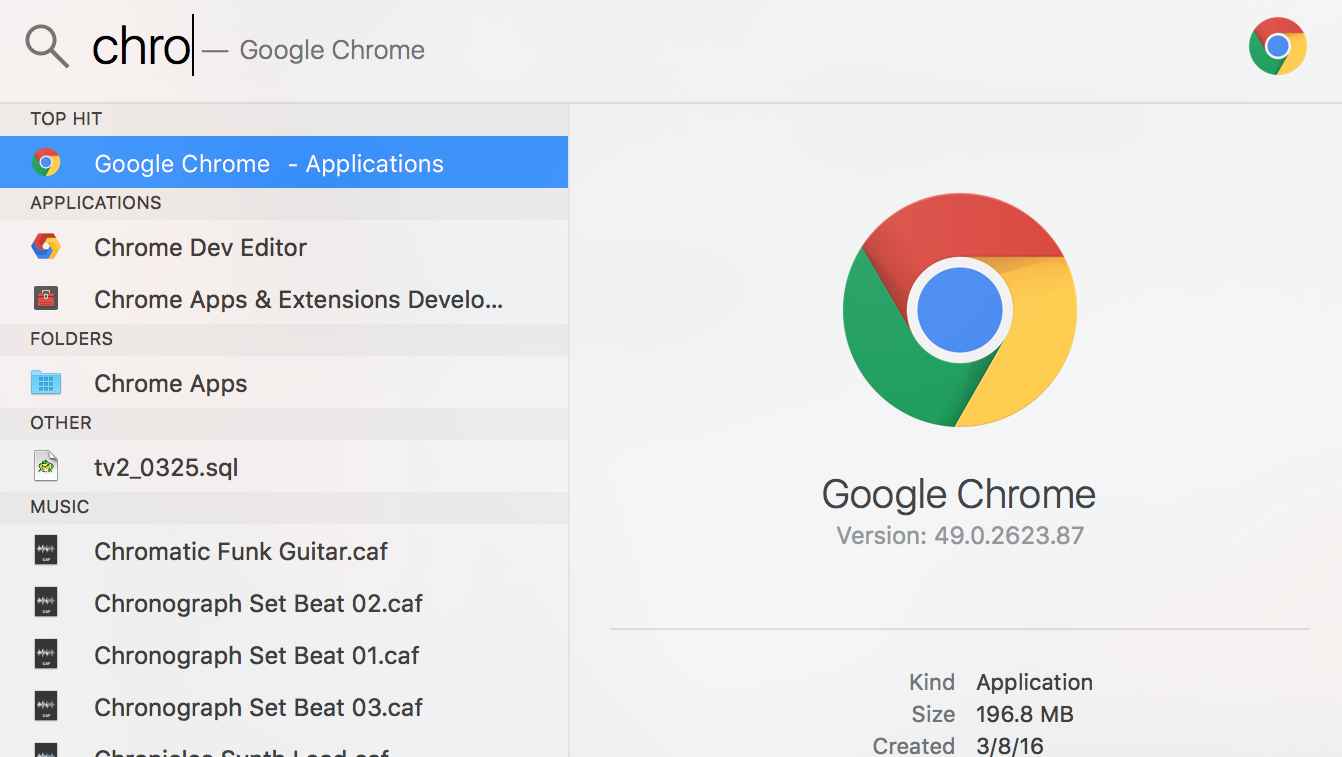Select the Chrome Apps folder result
Viewport: 1342px width, 757px height.
284,382
